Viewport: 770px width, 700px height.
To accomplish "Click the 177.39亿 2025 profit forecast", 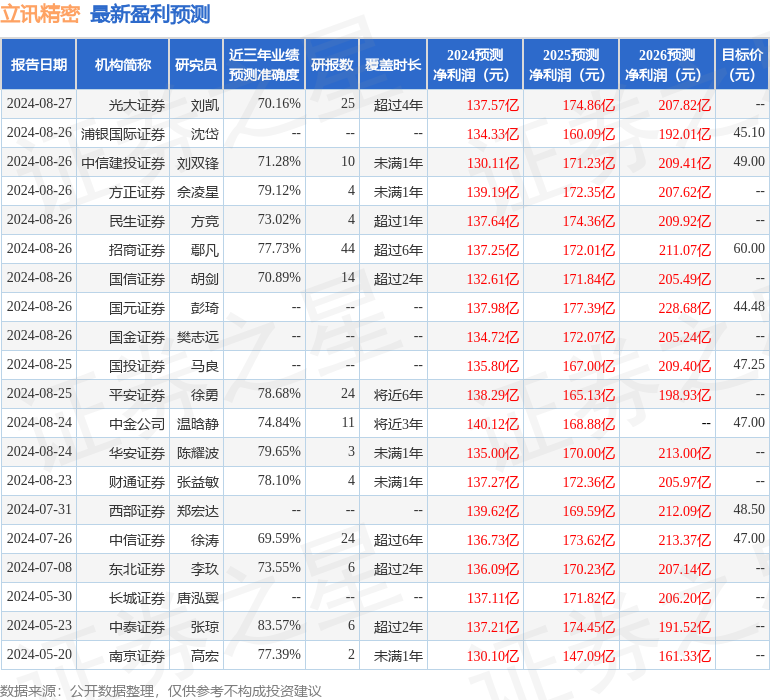I will [x=589, y=308].
